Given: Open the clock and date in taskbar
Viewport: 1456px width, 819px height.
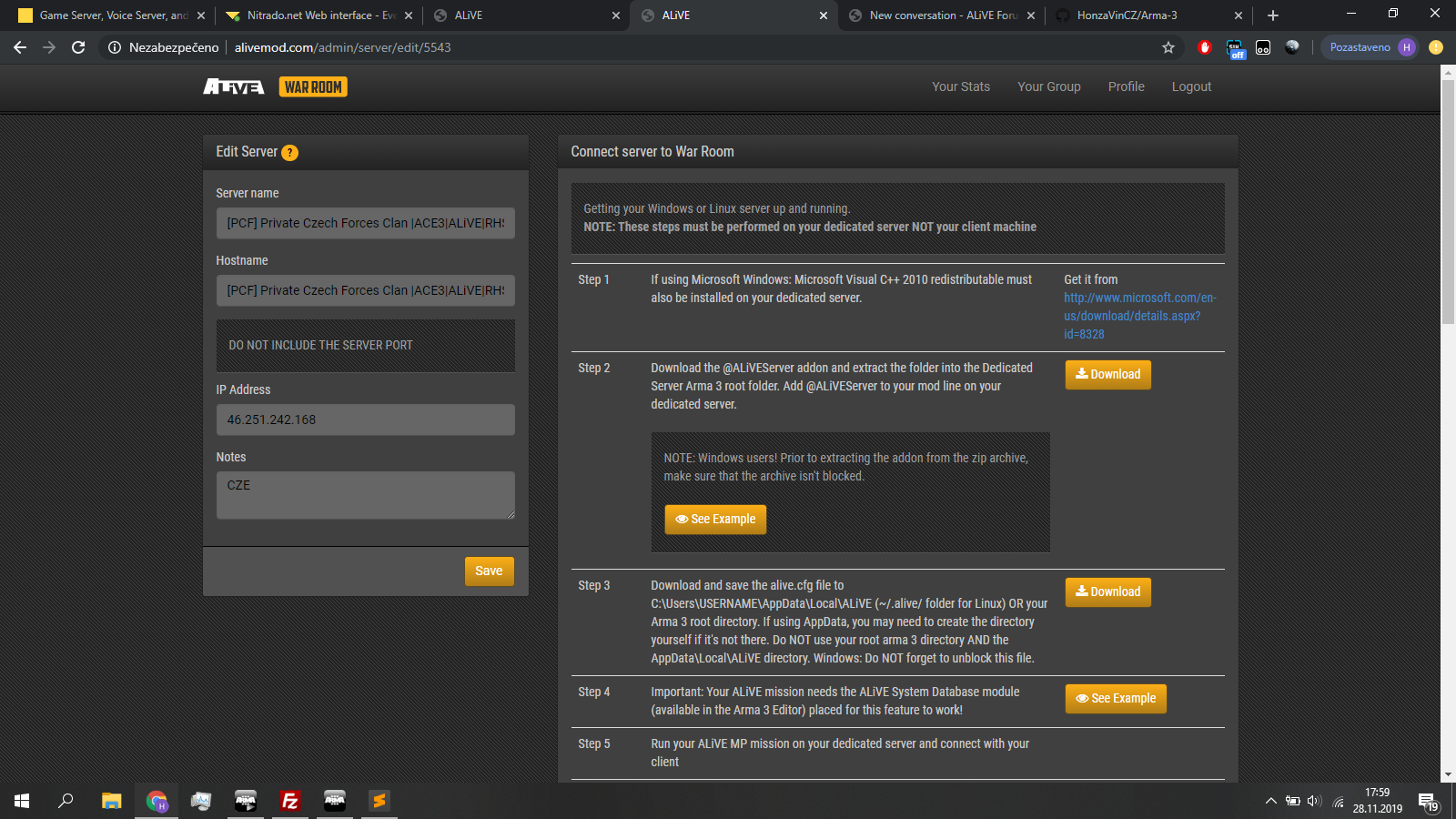Looking at the screenshot, I should 1377,801.
